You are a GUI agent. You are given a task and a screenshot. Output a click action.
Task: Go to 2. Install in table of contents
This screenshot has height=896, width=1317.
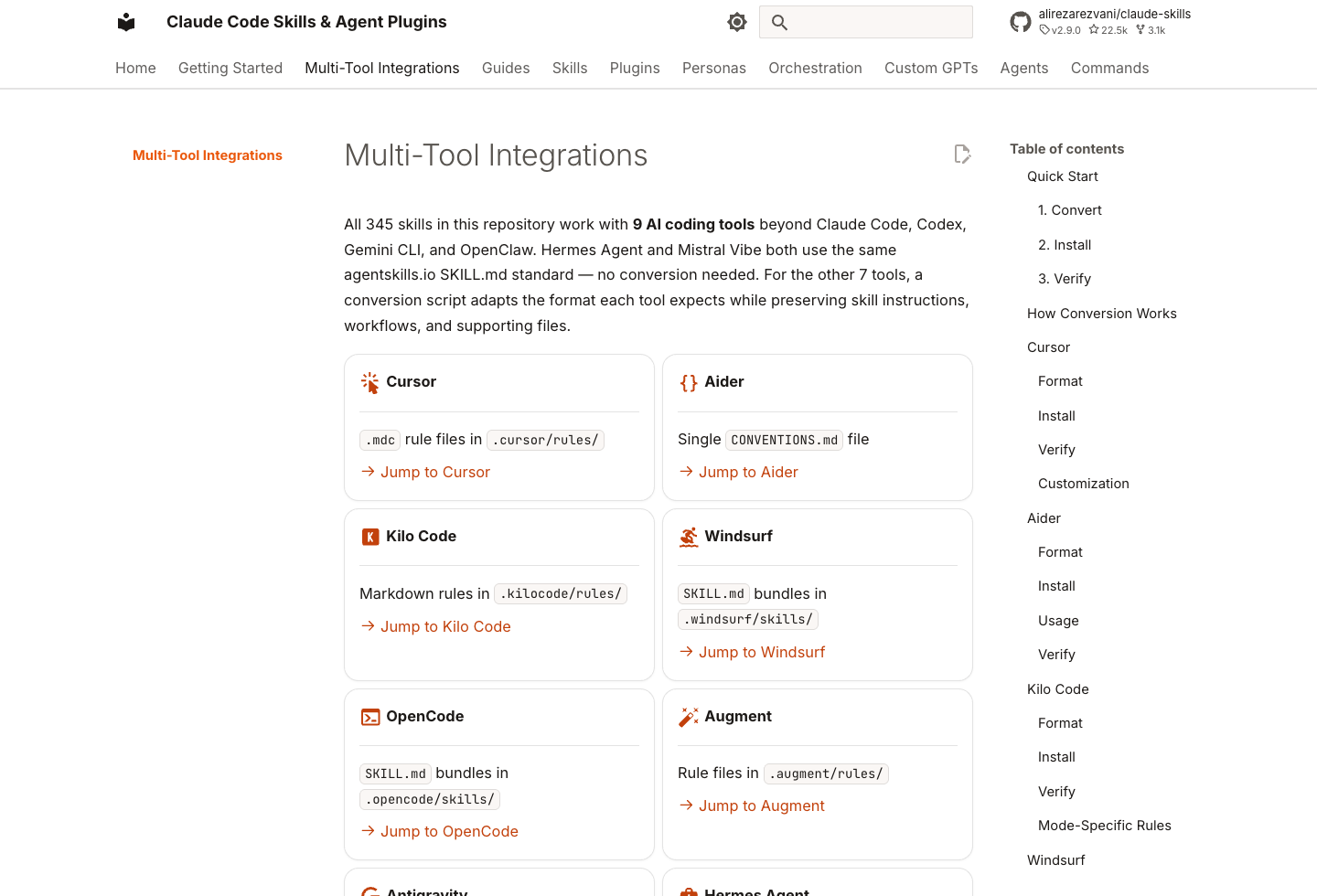(1065, 245)
